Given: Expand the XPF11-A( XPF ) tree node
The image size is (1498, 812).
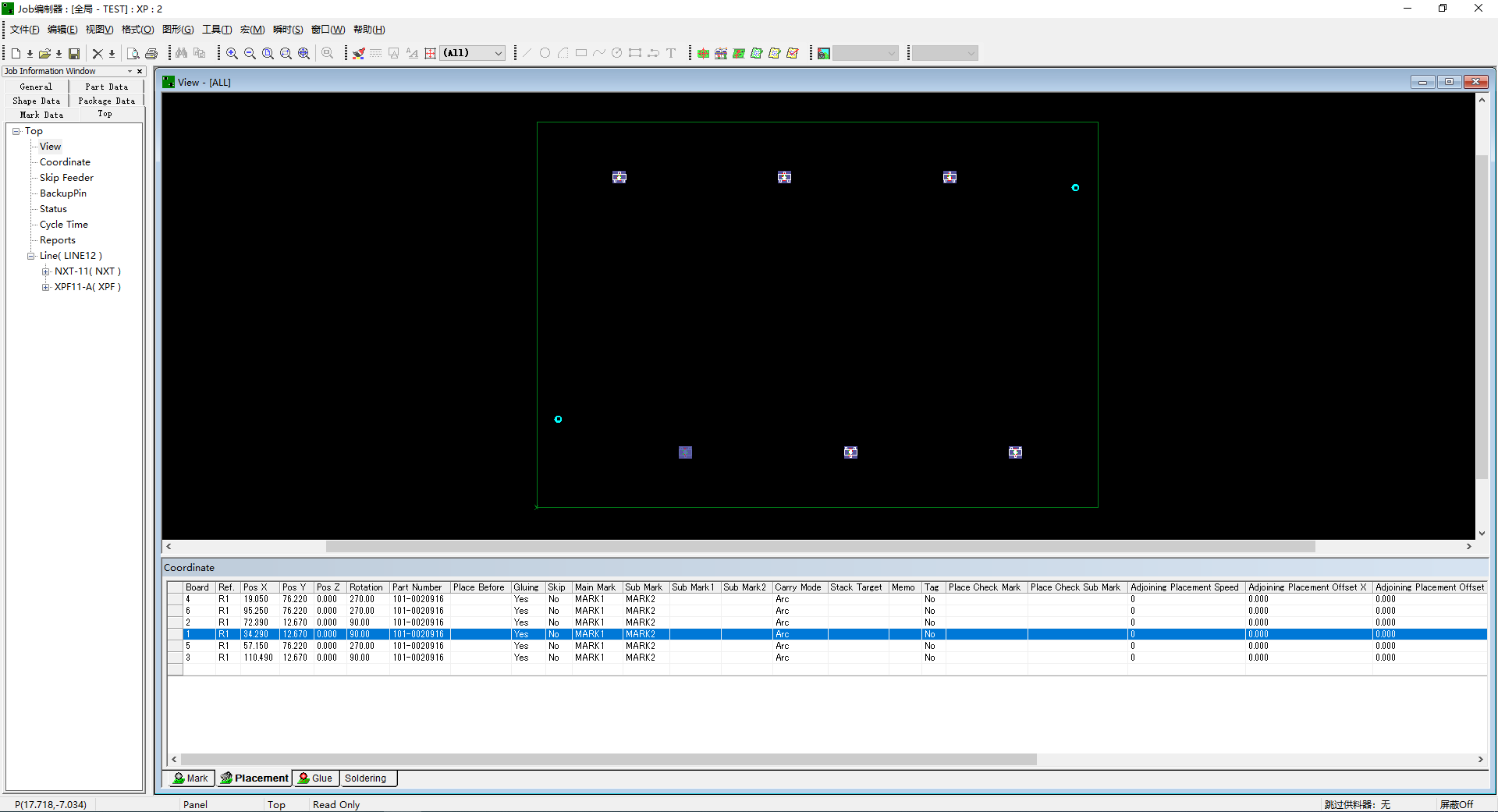Looking at the screenshot, I should [46, 287].
